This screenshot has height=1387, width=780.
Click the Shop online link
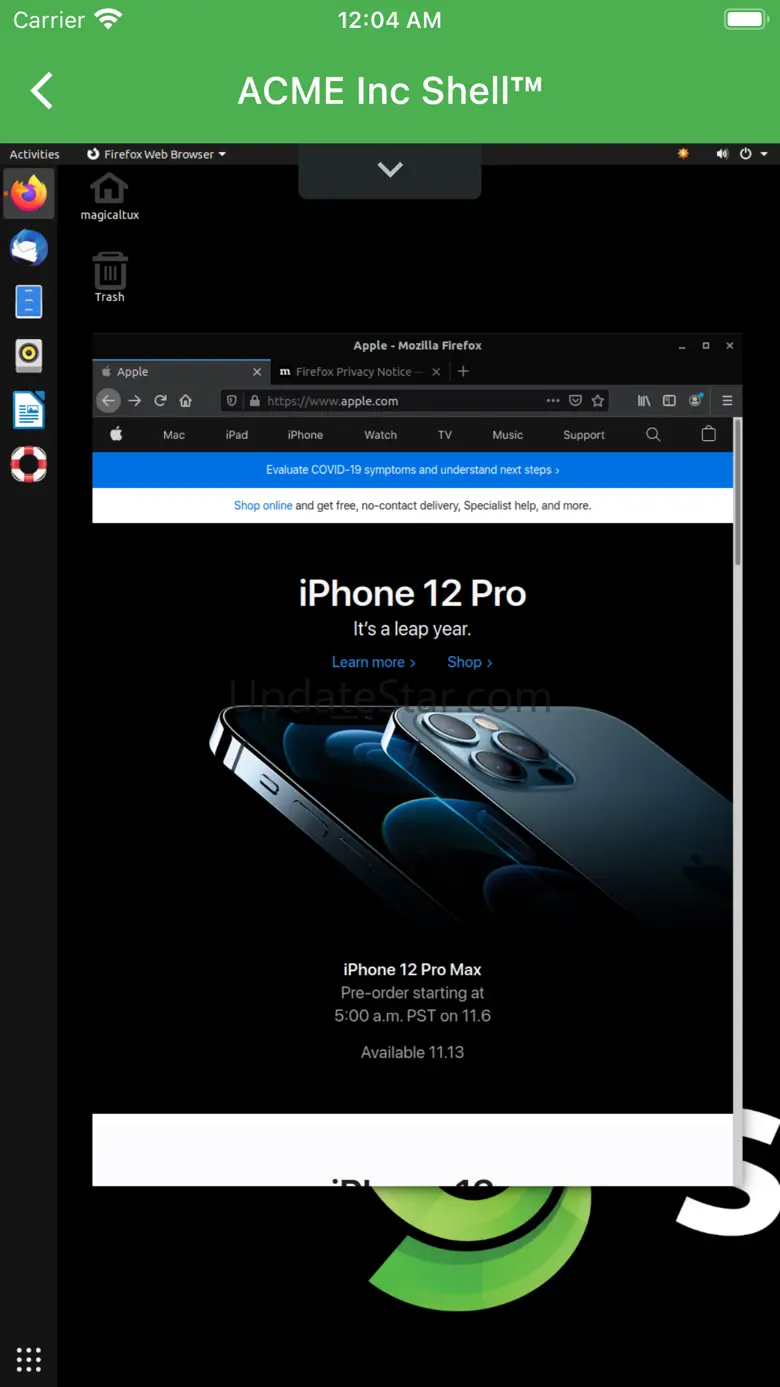pyautogui.click(x=263, y=506)
